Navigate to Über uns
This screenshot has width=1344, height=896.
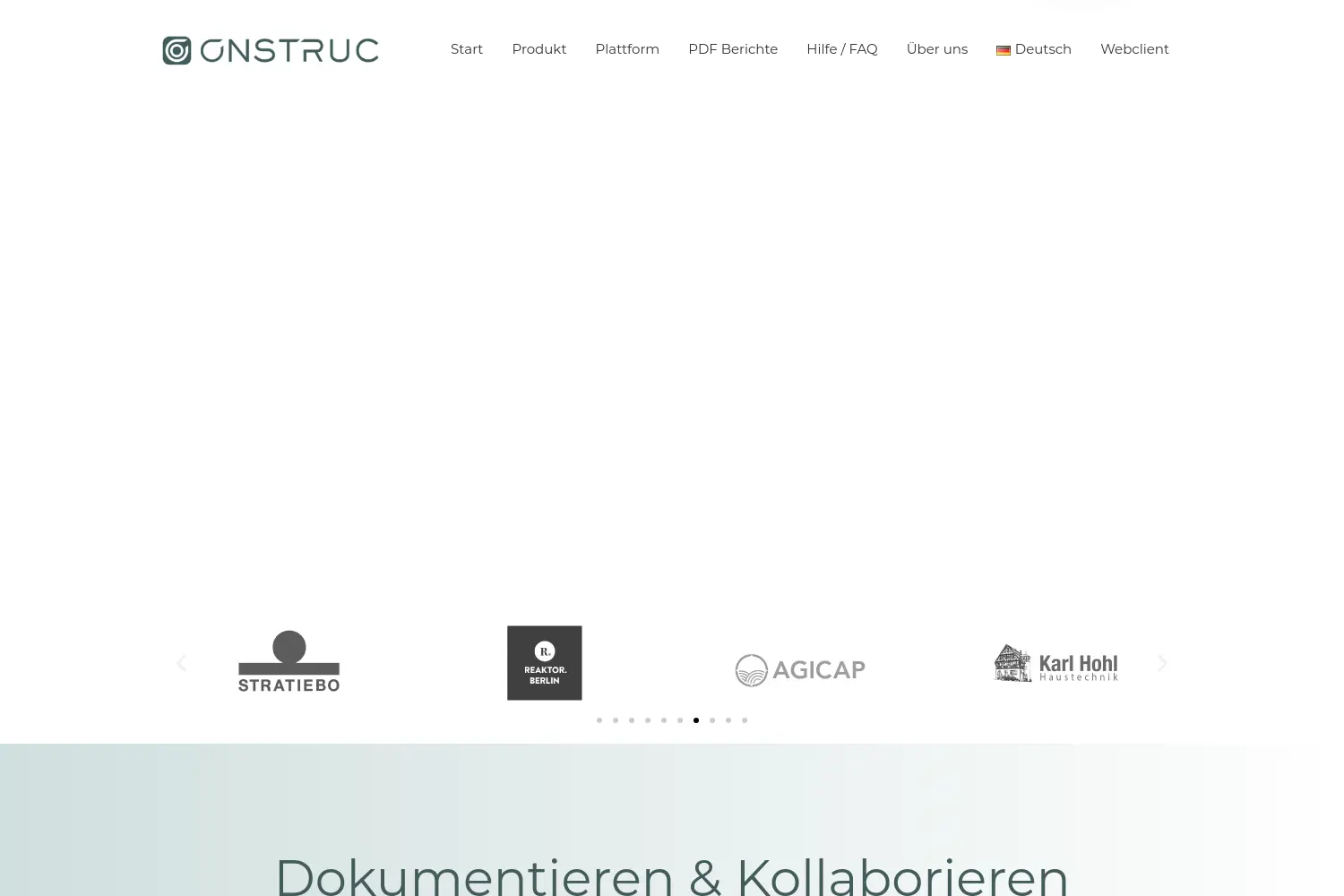coord(937,49)
